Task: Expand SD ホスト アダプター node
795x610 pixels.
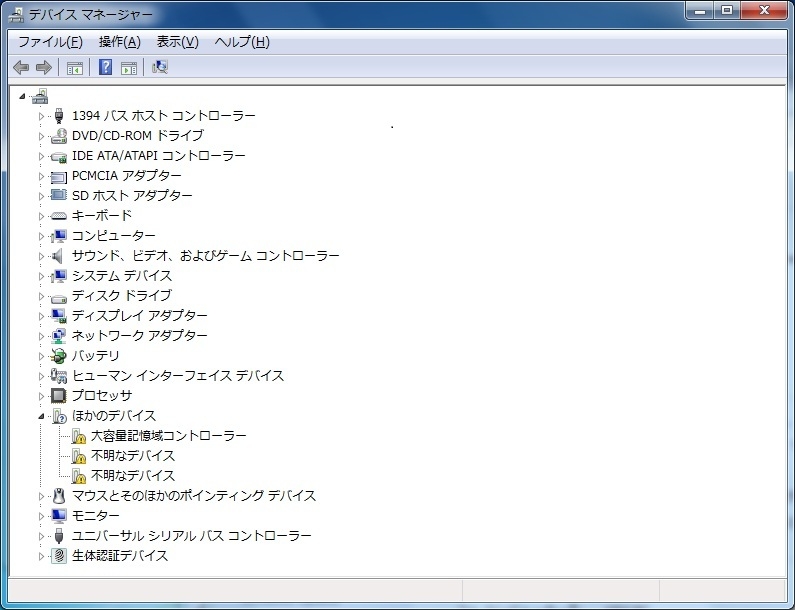Action: pyautogui.click(x=42, y=196)
